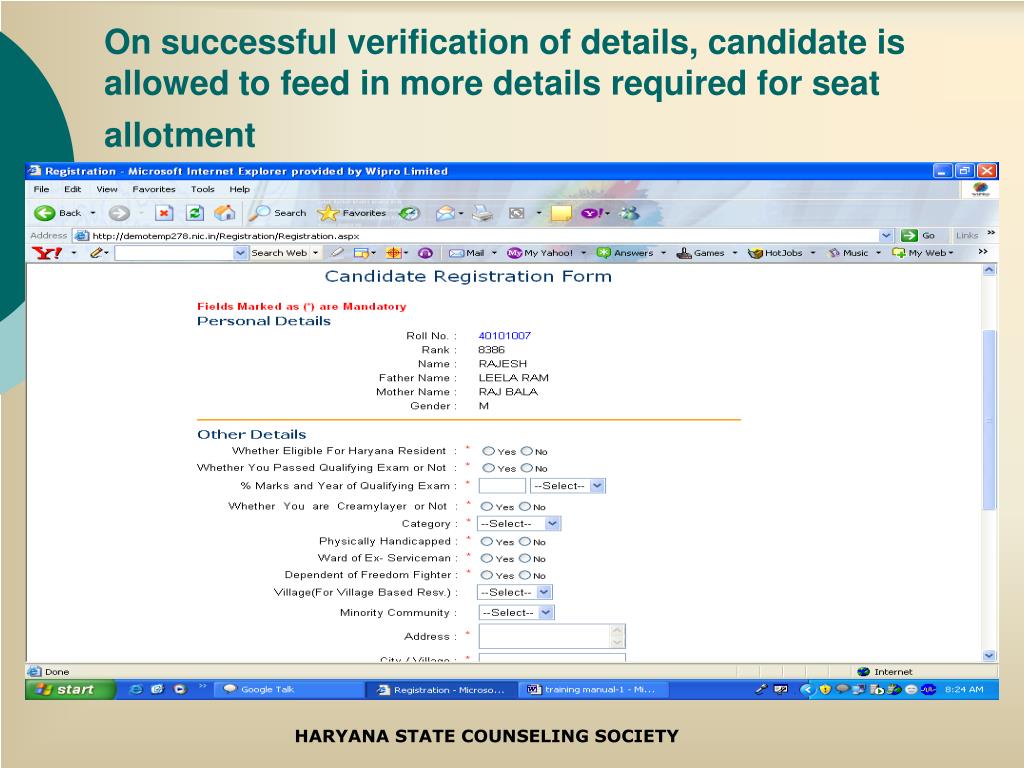Open Yahoo Games toolbar button

point(701,253)
